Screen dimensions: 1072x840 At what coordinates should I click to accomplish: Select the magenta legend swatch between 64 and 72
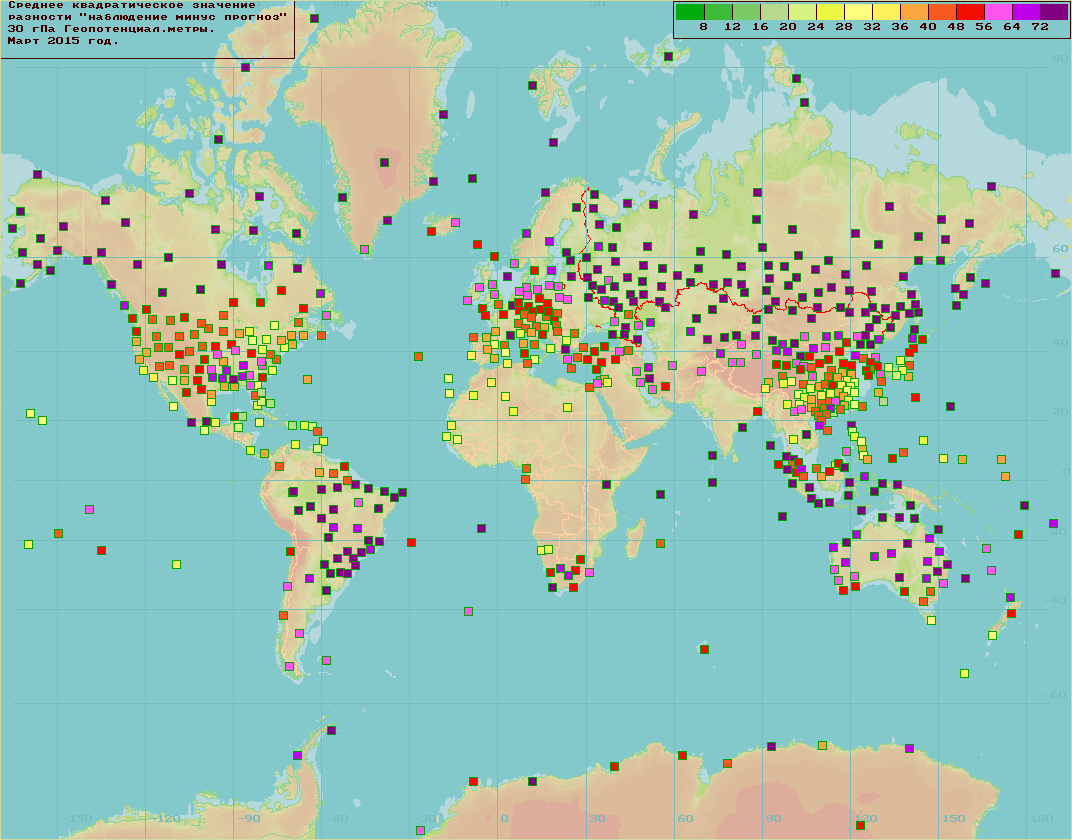coord(1026,11)
